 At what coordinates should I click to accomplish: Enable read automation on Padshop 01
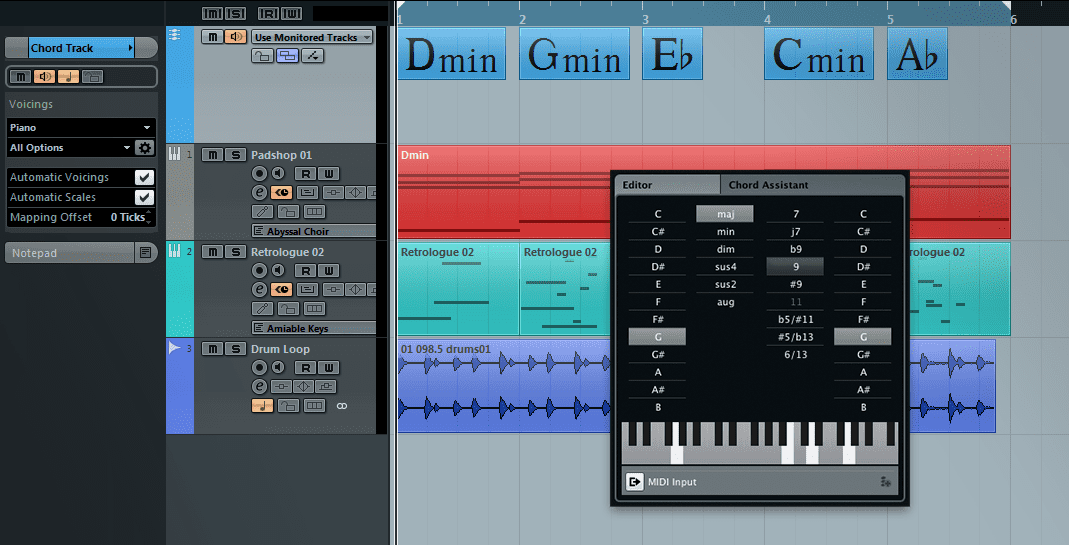tap(306, 174)
